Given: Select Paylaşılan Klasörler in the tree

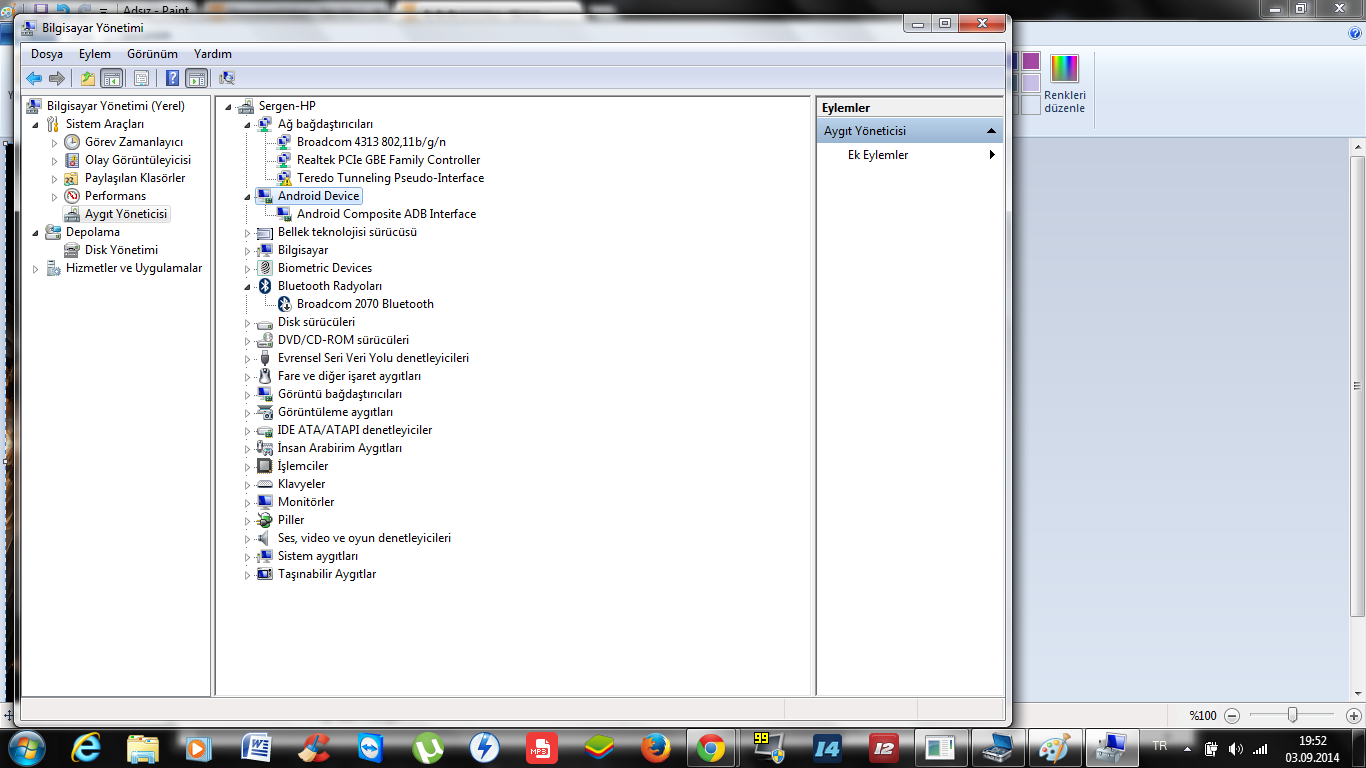Looking at the screenshot, I should point(135,178).
